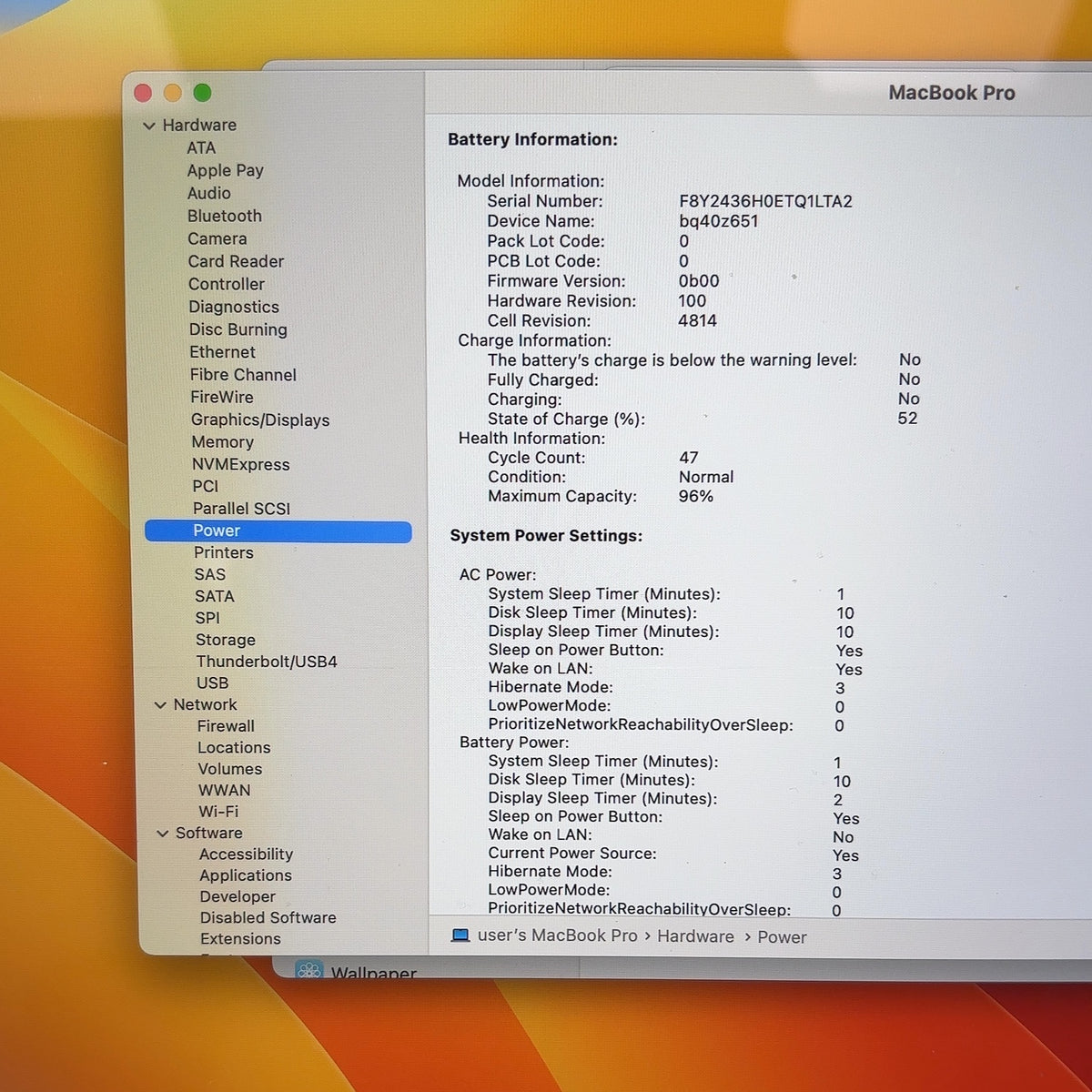1092x1092 pixels.
Task: Click Power in the path bar
Action: [x=782, y=937]
